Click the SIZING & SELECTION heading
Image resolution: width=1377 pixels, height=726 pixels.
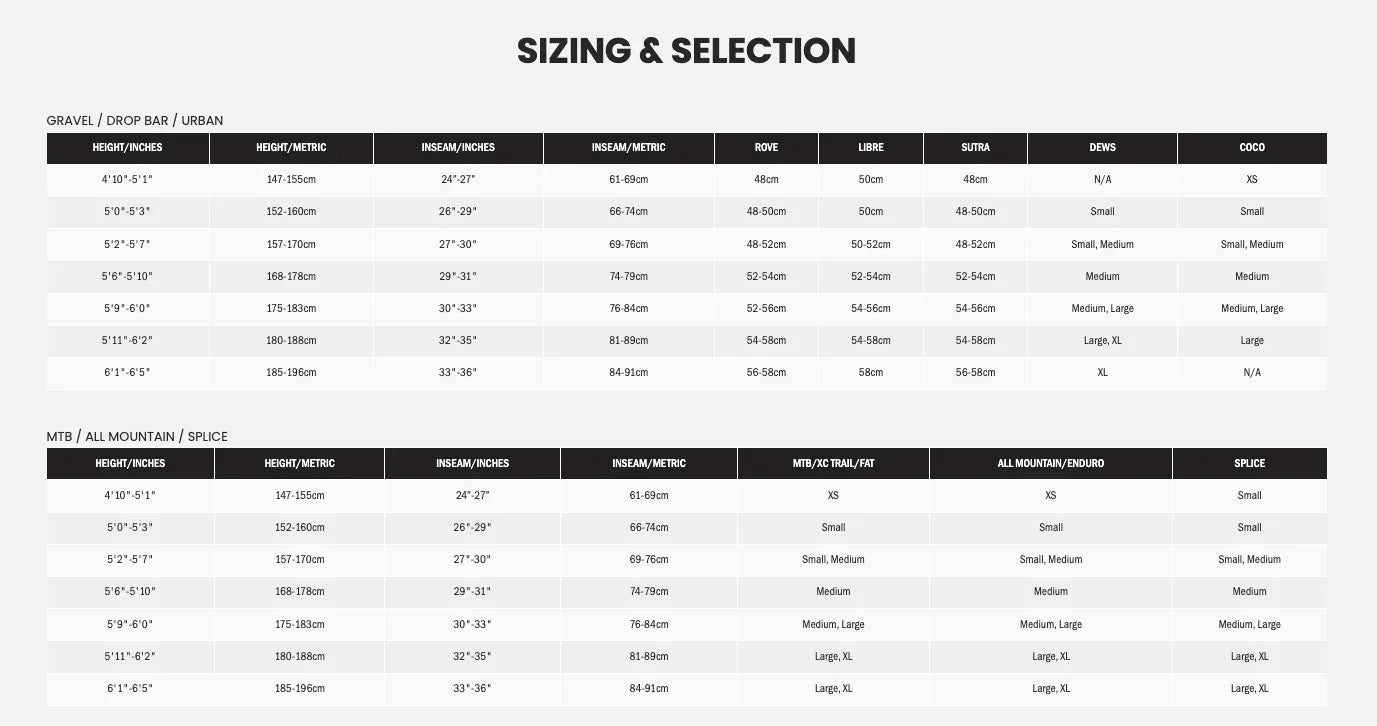click(x=686, y=50)
